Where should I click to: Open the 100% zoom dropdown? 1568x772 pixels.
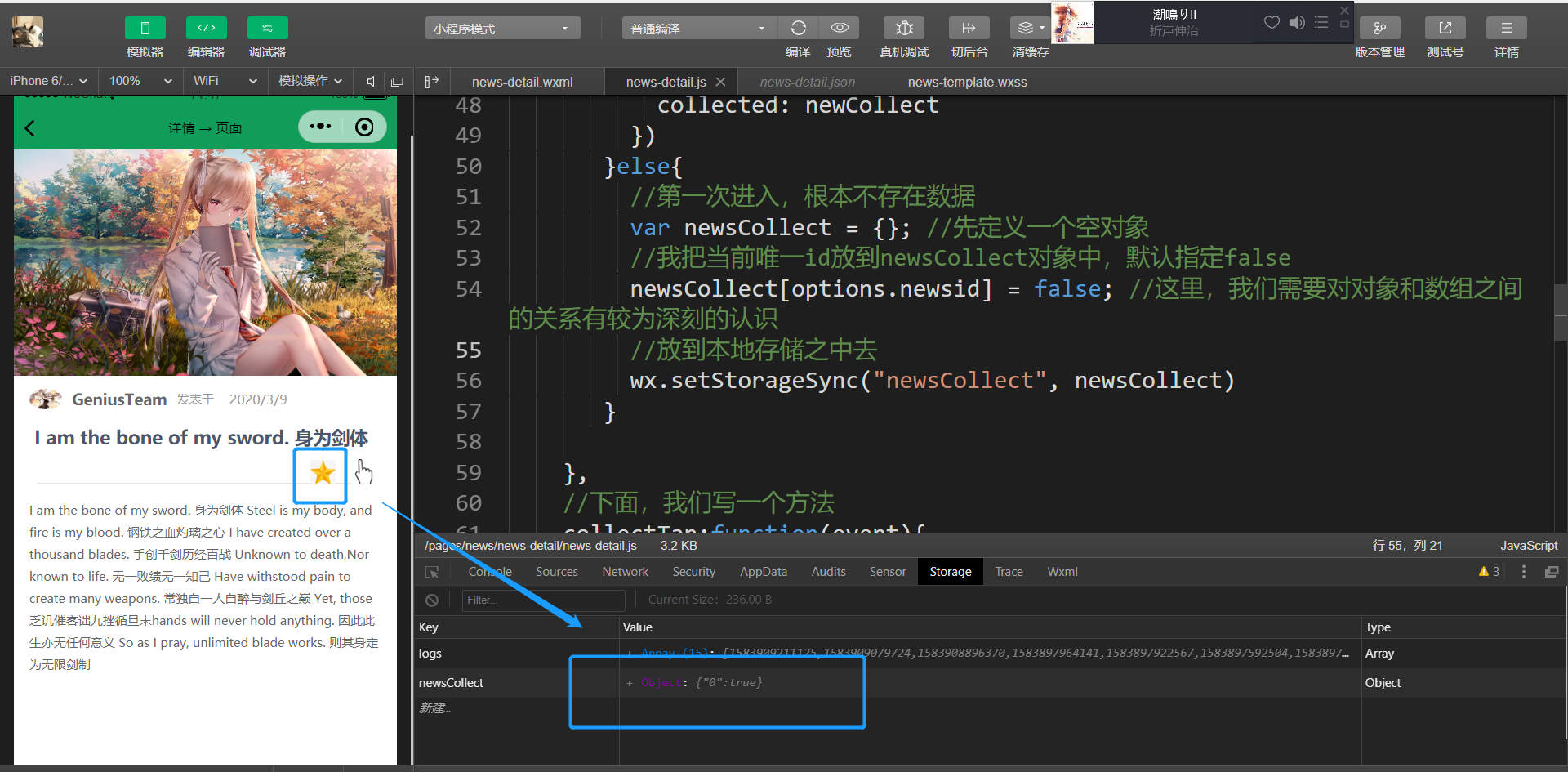point(140,81)
